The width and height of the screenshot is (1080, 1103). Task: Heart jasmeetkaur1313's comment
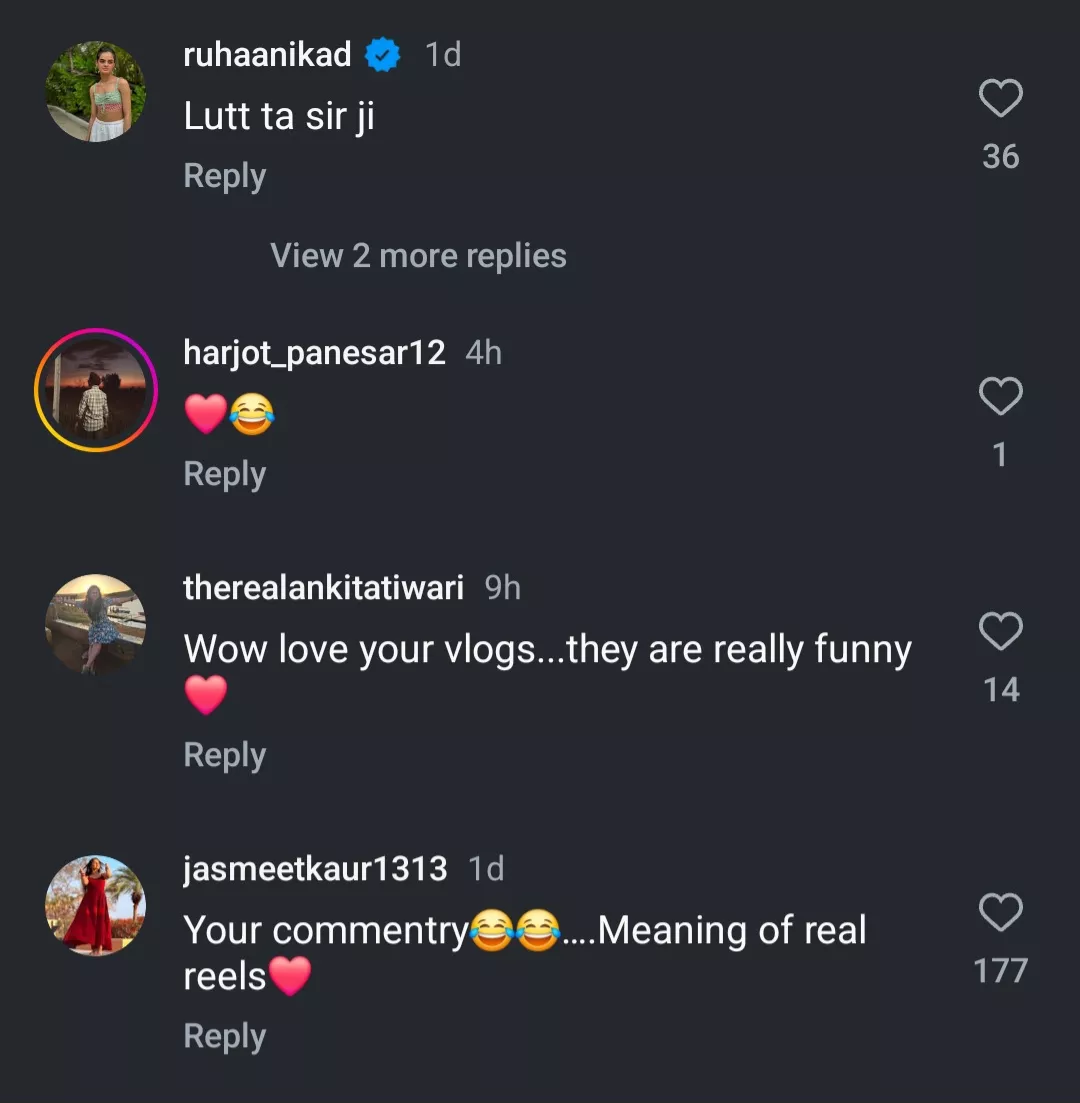point(1000,913)
